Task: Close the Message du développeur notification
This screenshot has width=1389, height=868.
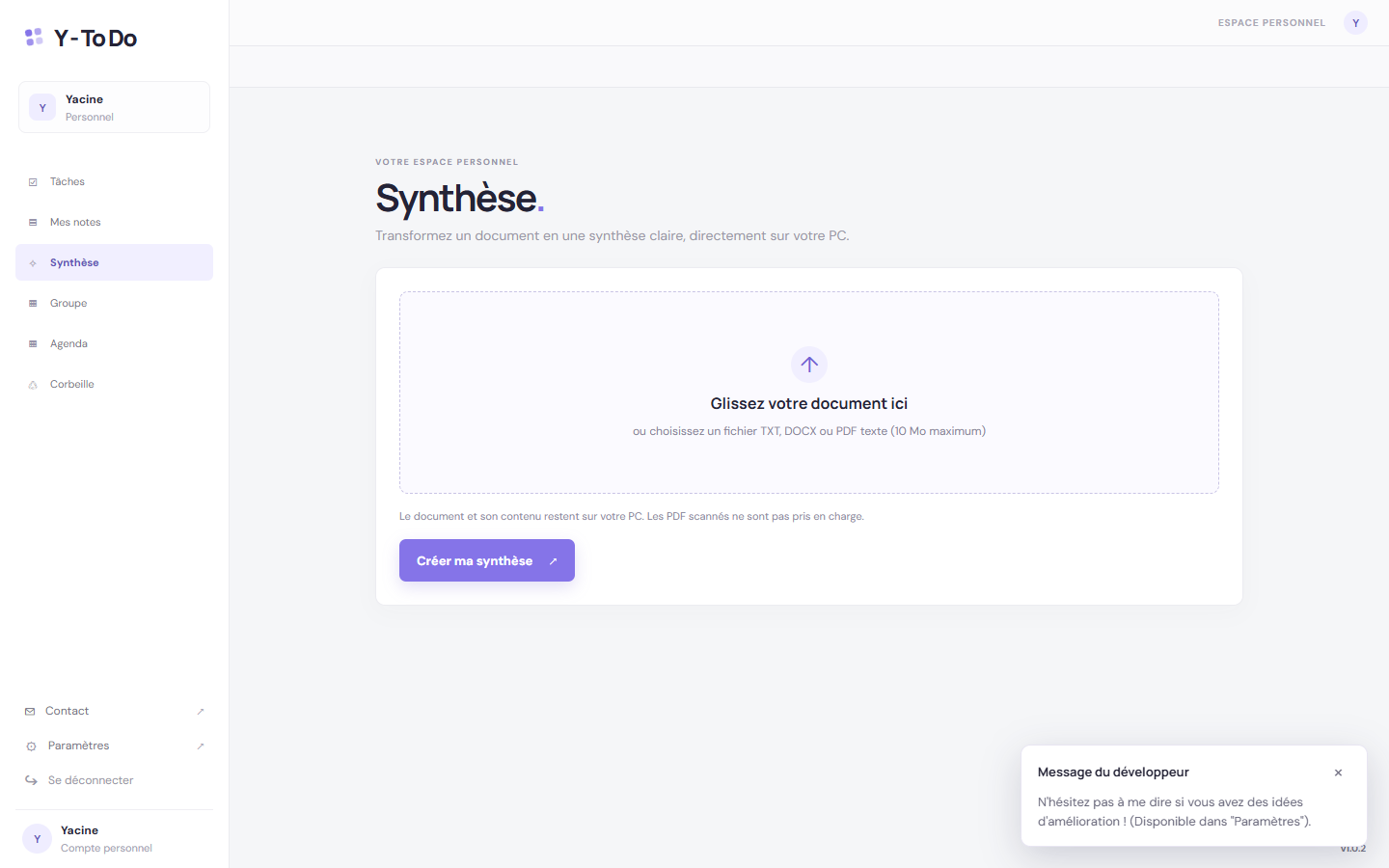Action: (1338, 773)
